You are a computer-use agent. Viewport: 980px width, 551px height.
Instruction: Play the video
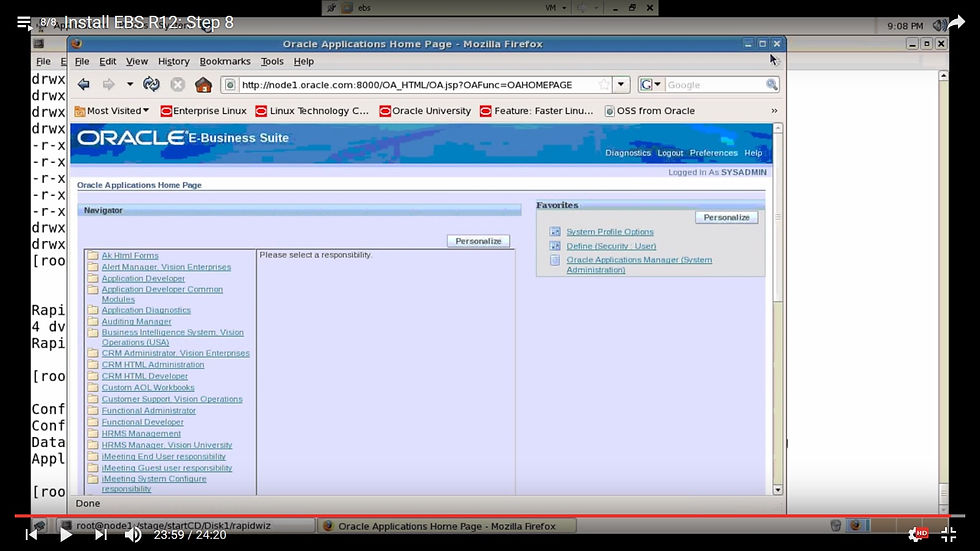(x=66, y=535)
